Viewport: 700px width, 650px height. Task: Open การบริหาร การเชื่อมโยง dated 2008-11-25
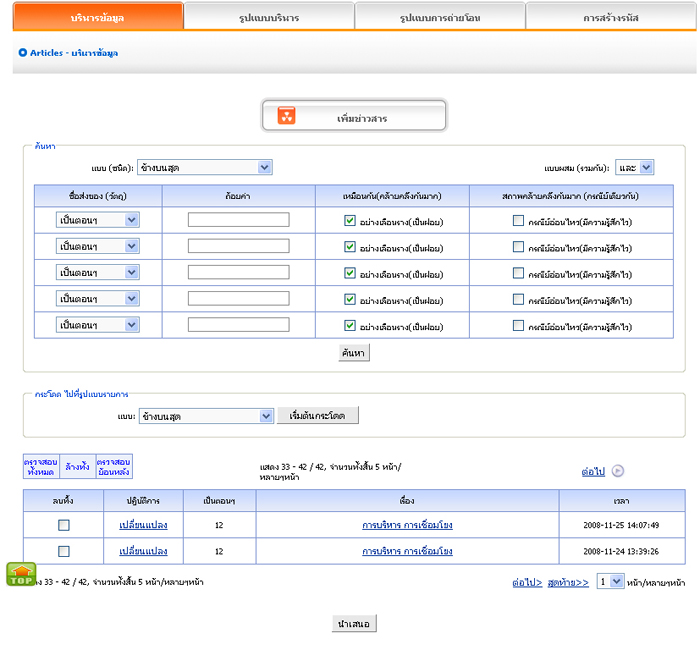(407, 525)
